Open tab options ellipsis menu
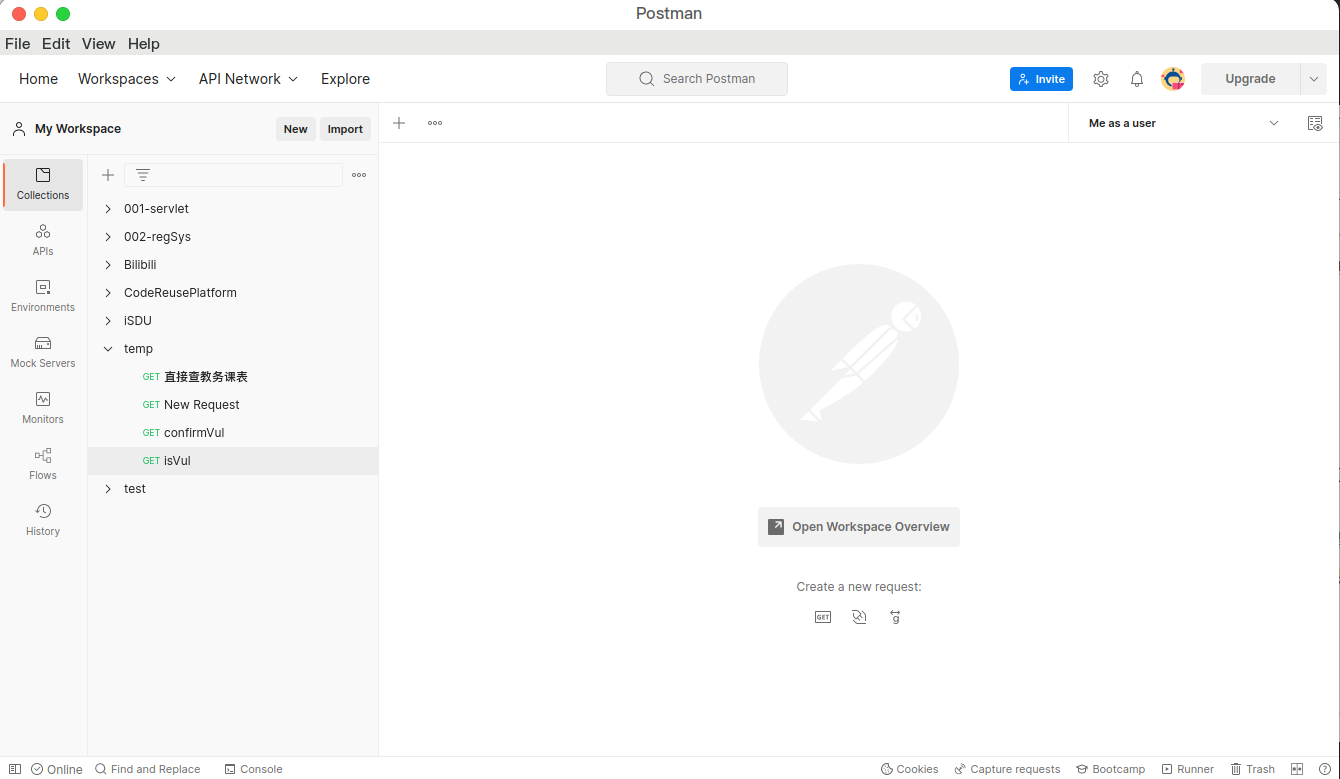Viewport: 1340px width, 779px height. click(x=435, y=123)
